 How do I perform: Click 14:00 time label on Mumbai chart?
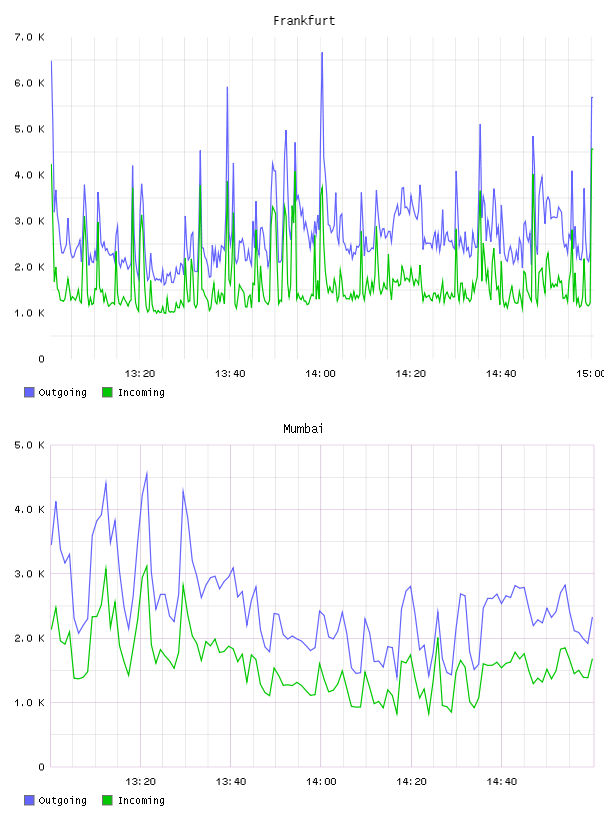[x=321, y=782]
